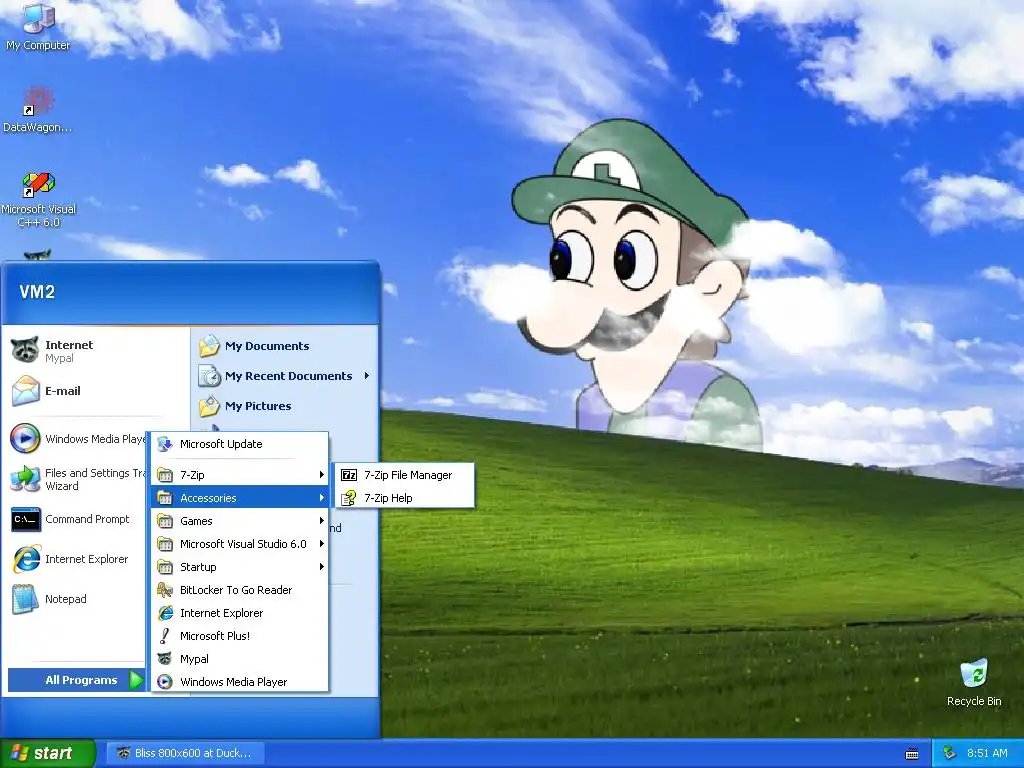Open the Games folder entry
This screenshot has width=1024, height=768.
(239, 520)
